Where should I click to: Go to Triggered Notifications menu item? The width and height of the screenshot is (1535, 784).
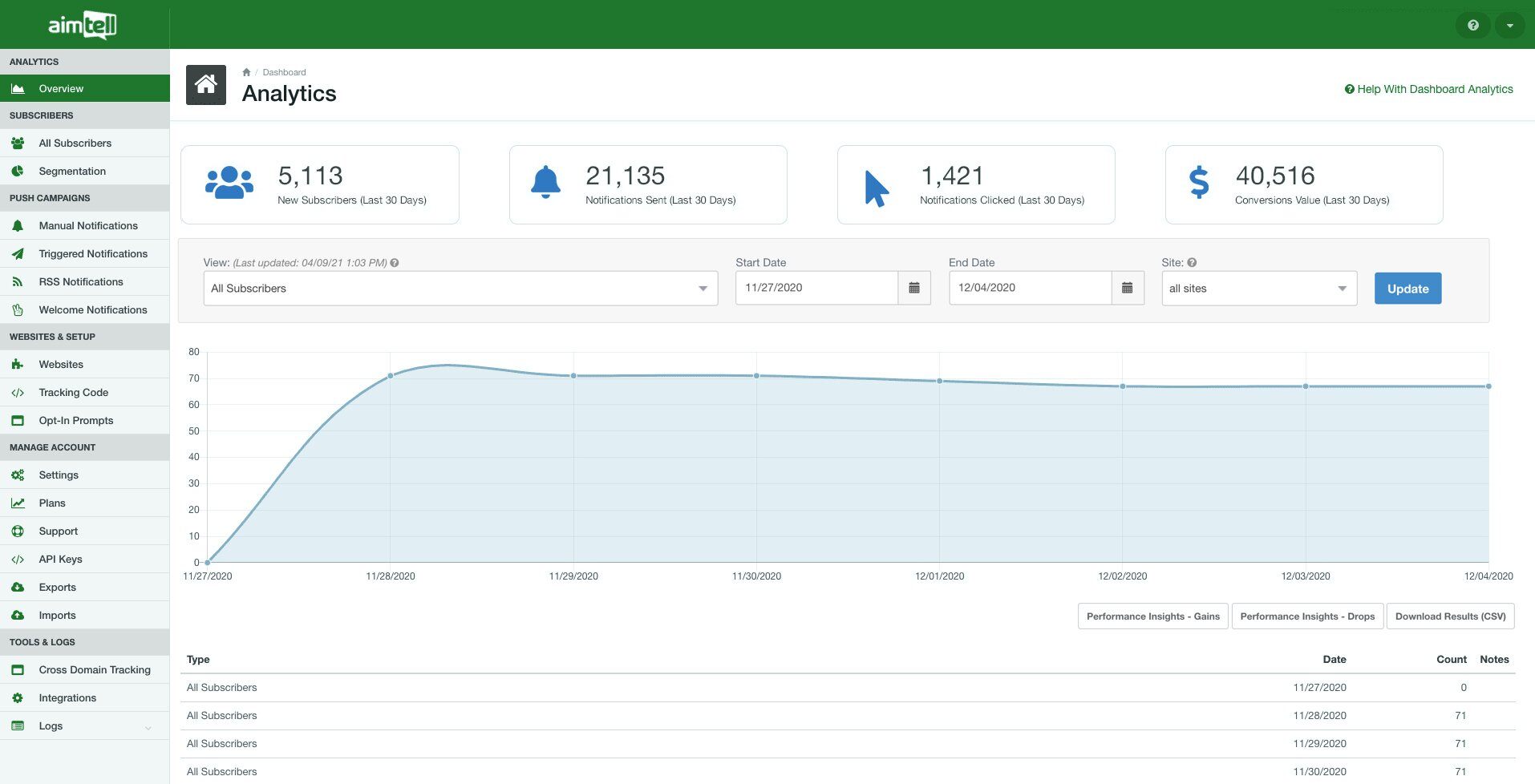click(93, 254)
